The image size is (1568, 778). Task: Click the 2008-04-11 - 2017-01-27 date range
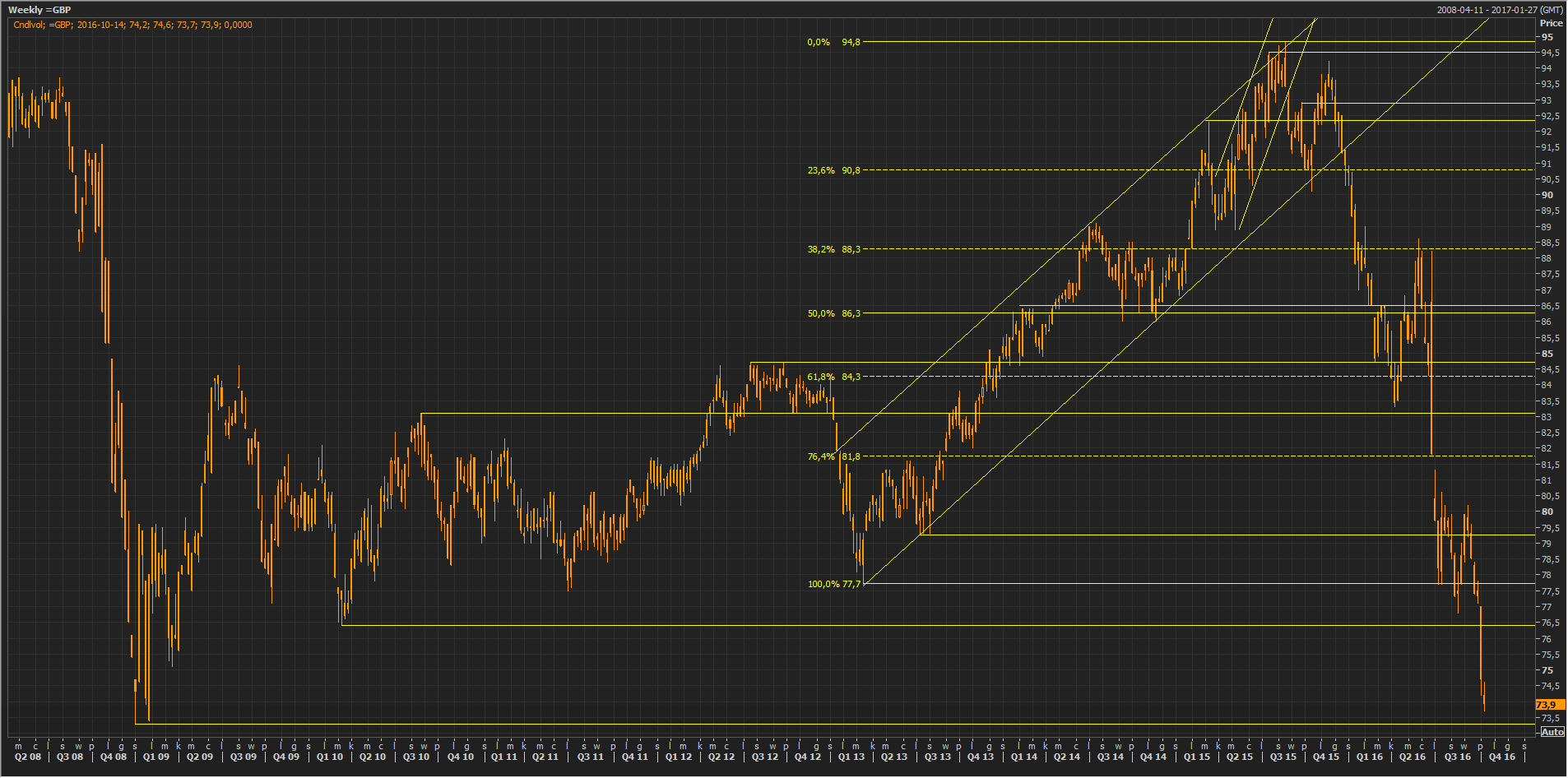tap(1500, 10)
